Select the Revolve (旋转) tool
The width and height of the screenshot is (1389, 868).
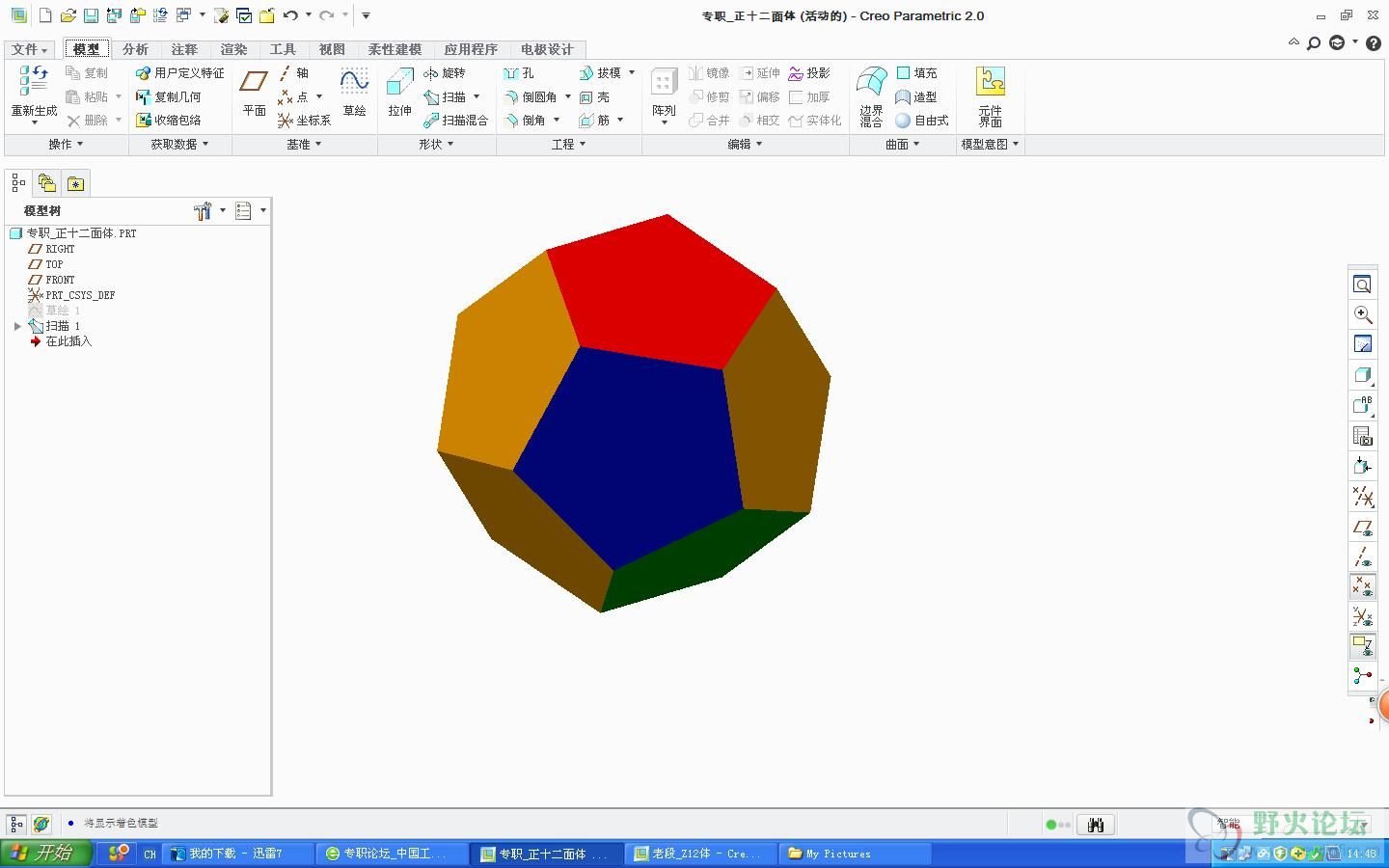point(445,73)
